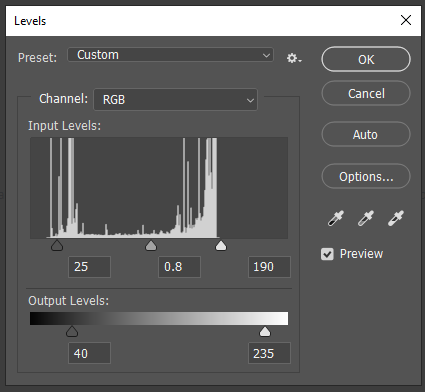The height and width of the screenshot is (392, 425).
Task: Apply Auto levels correction
Action: [x=366, y=134]
